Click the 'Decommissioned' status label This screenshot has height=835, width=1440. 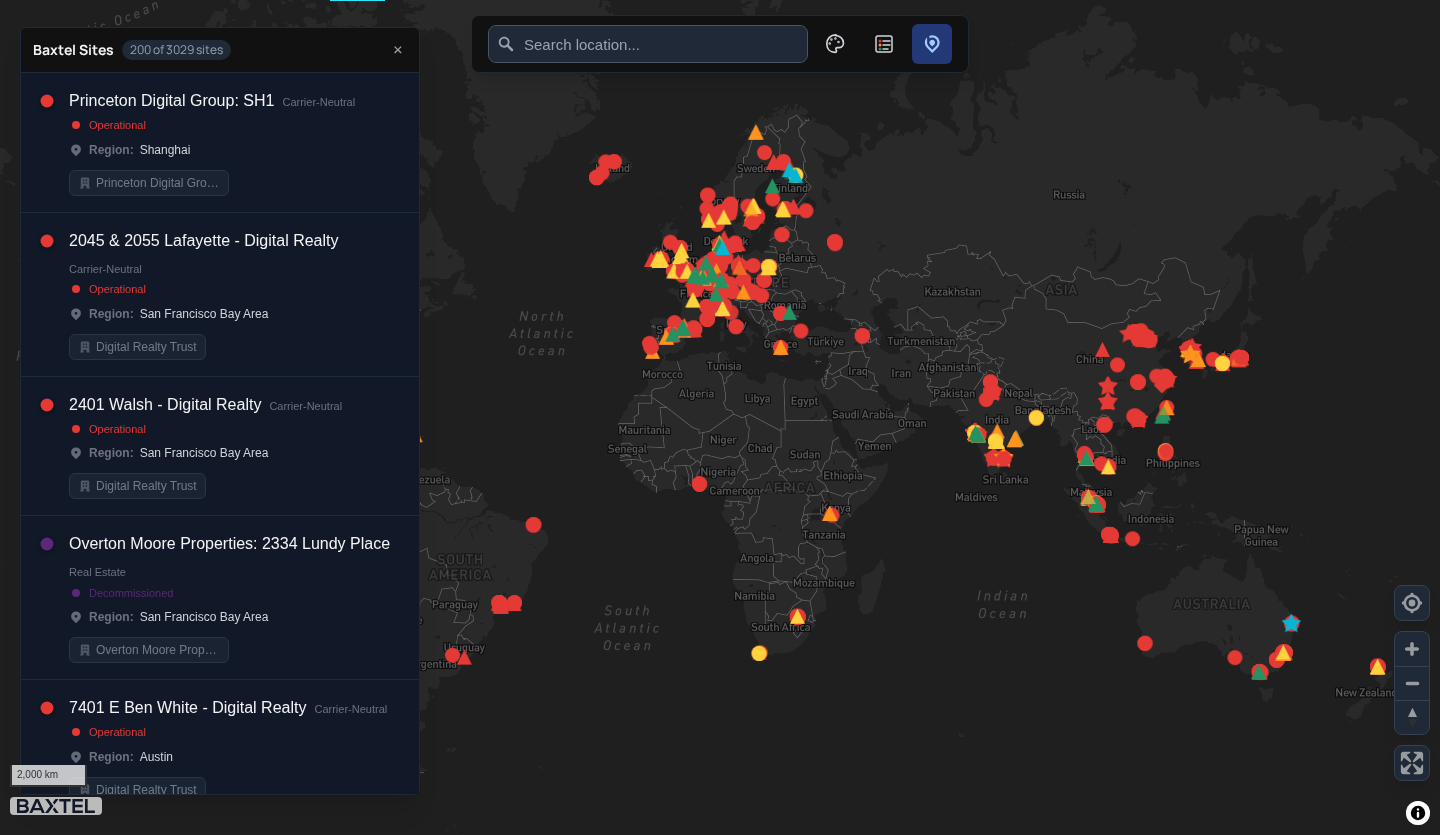tap(131, 593)
